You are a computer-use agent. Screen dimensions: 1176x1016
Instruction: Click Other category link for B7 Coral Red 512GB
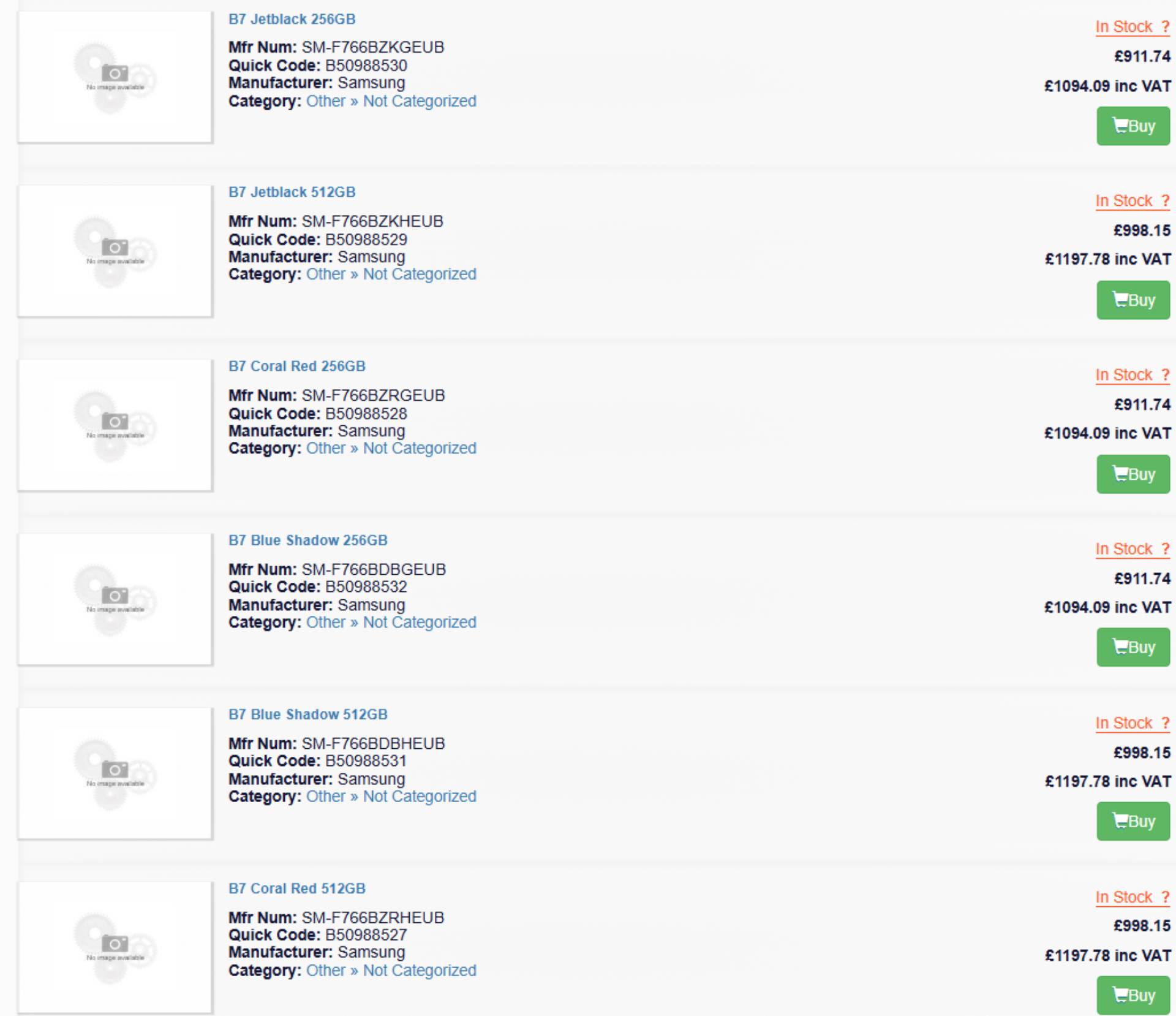click(325, 971)
